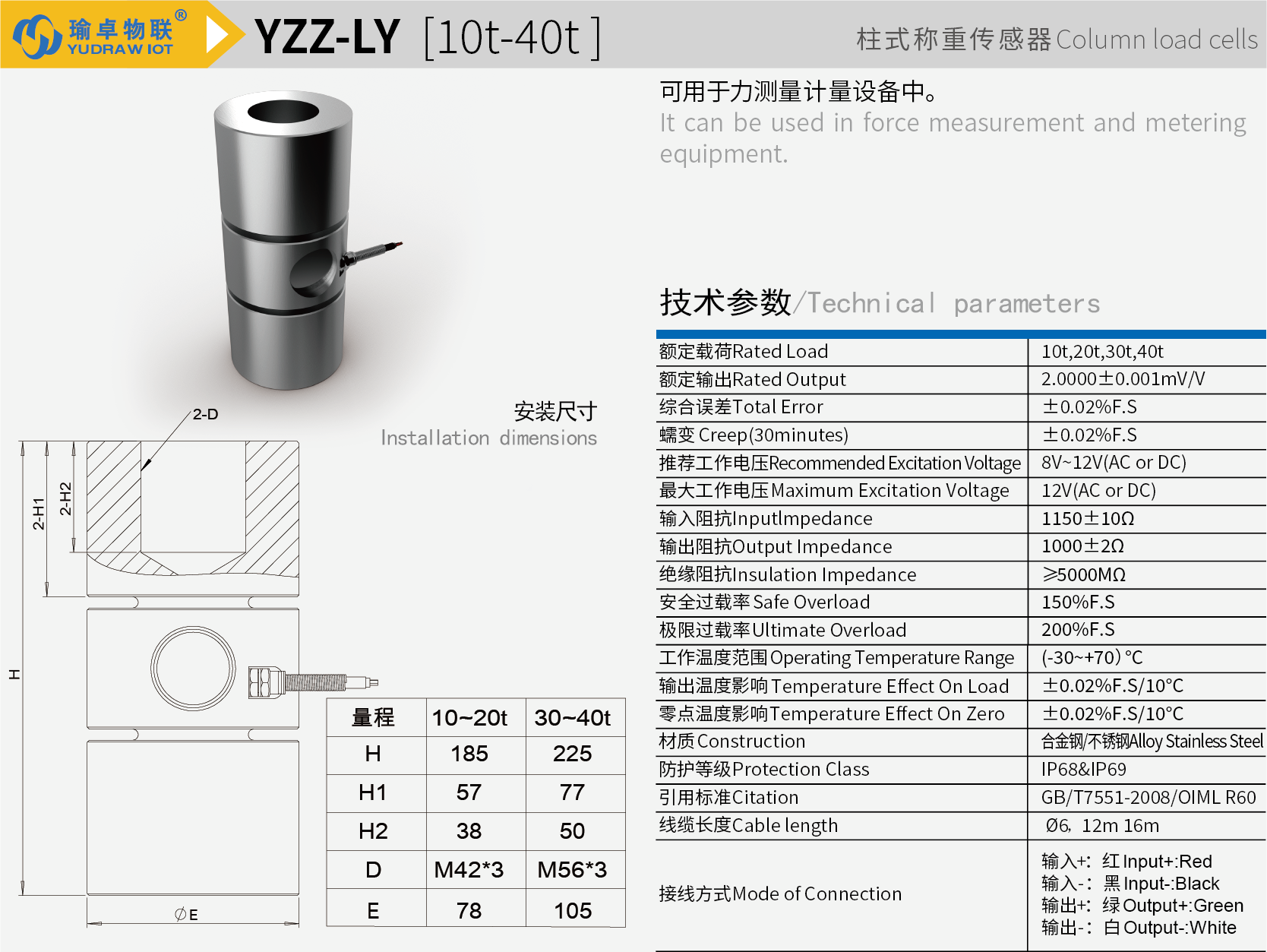The width and height of the screenshot is (1267, 952).
Task: Click the [10t-40t] range heading
Action: coord(512,37)
